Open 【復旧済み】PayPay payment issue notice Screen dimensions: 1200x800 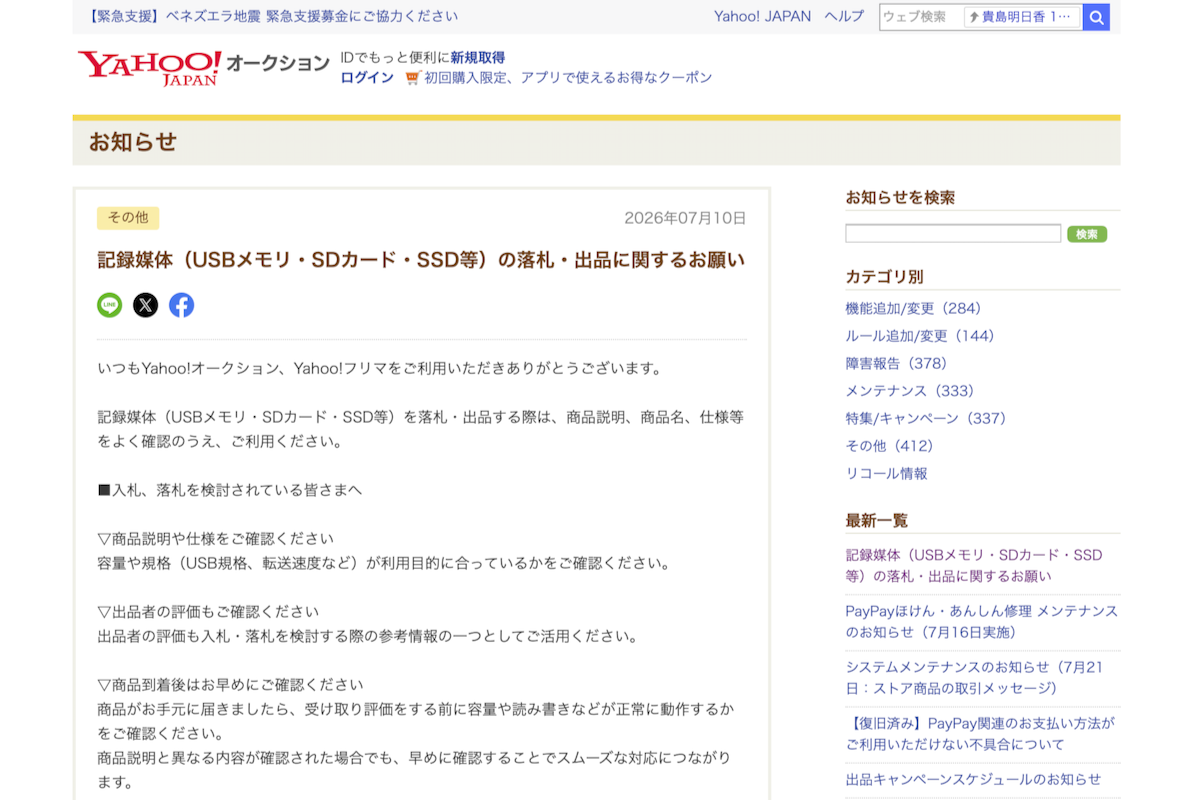click(980, 733)
